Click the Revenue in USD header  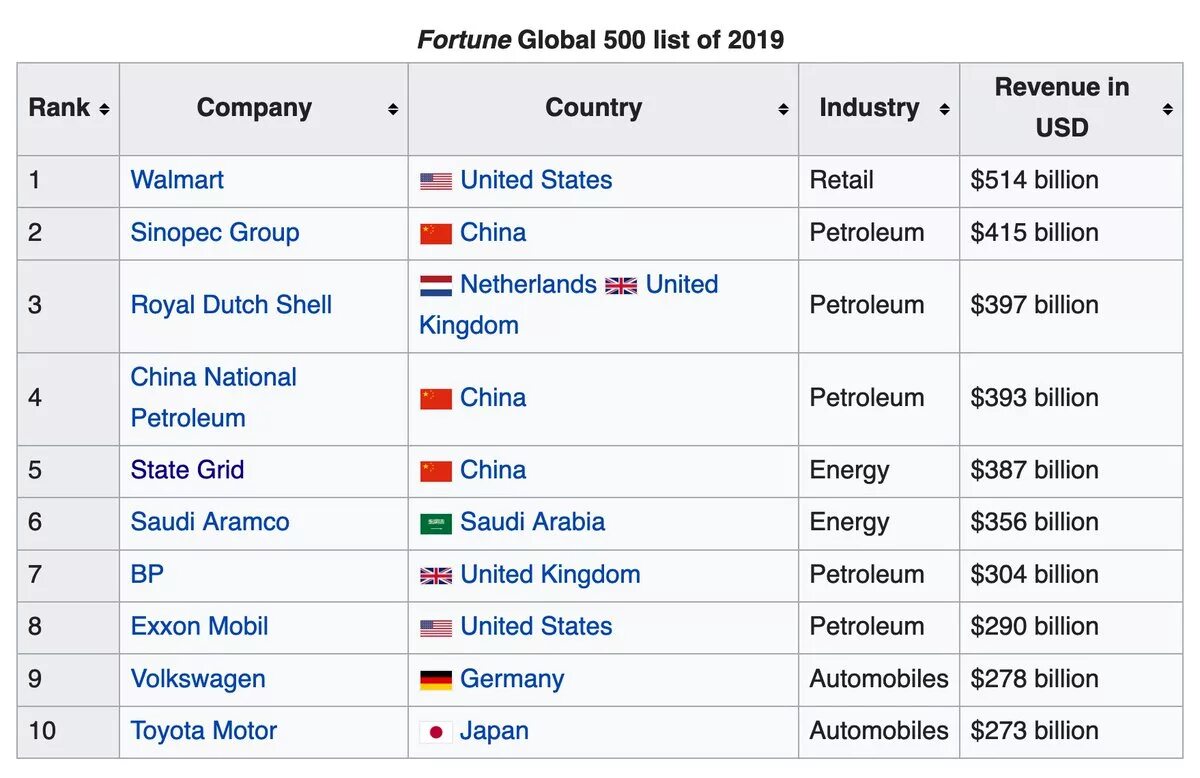[x=1071, y=109]
